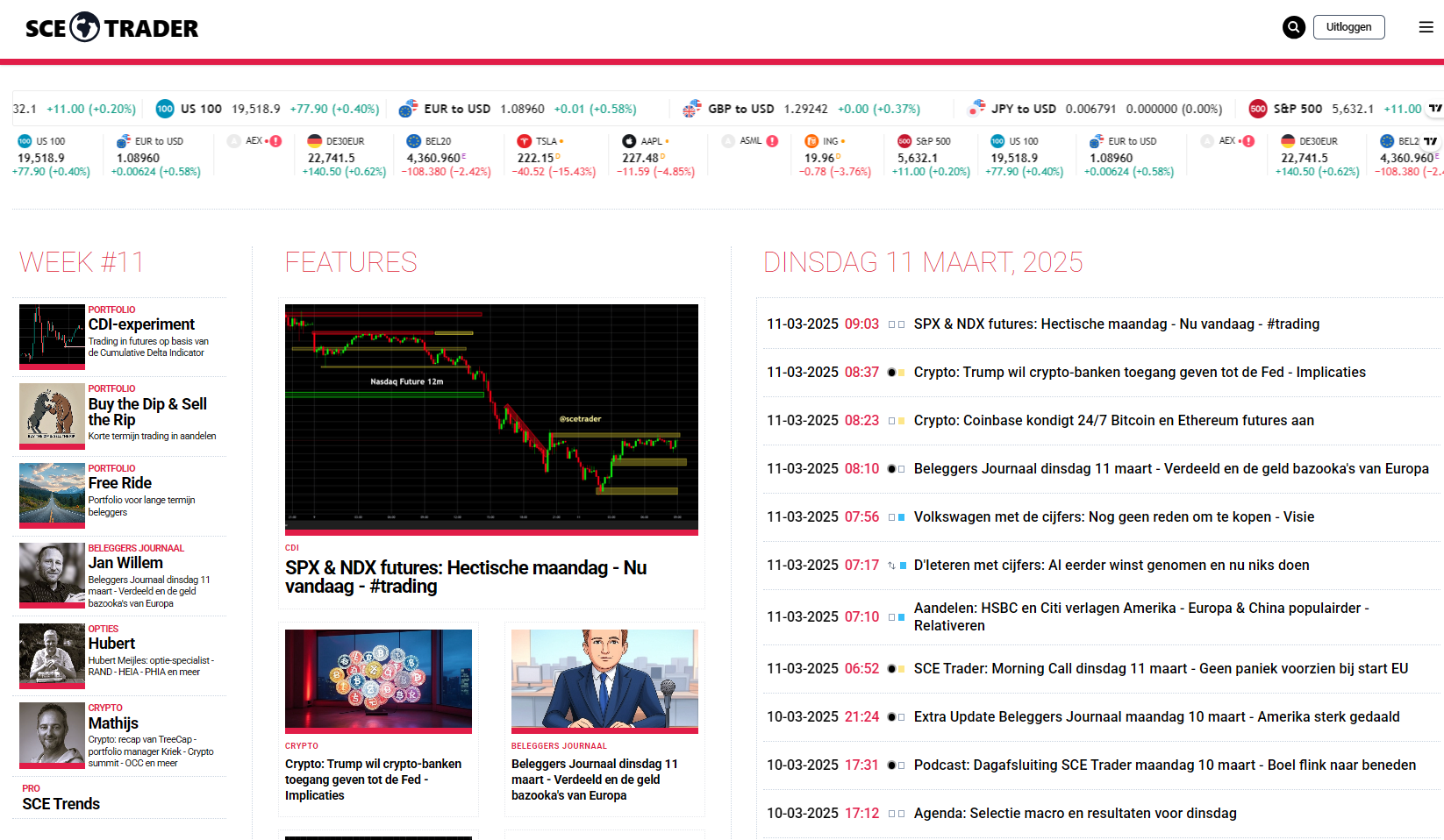Screen dimensions: 1444x840
Task: Click the Apple logo on the AAPL quote
Action: click(629, 141)
